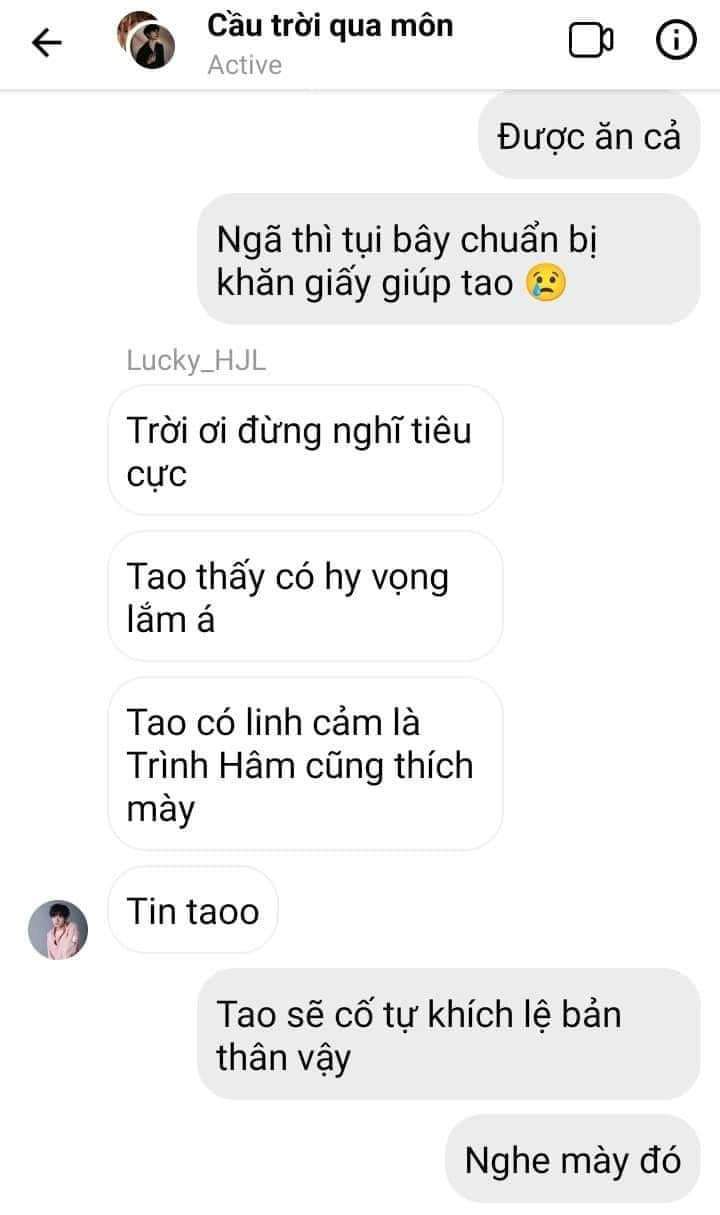This screenshot has height=1215, width=720.
Task: Open the chat title "Cầu trời qua môn"
Action: pos(330,25)
